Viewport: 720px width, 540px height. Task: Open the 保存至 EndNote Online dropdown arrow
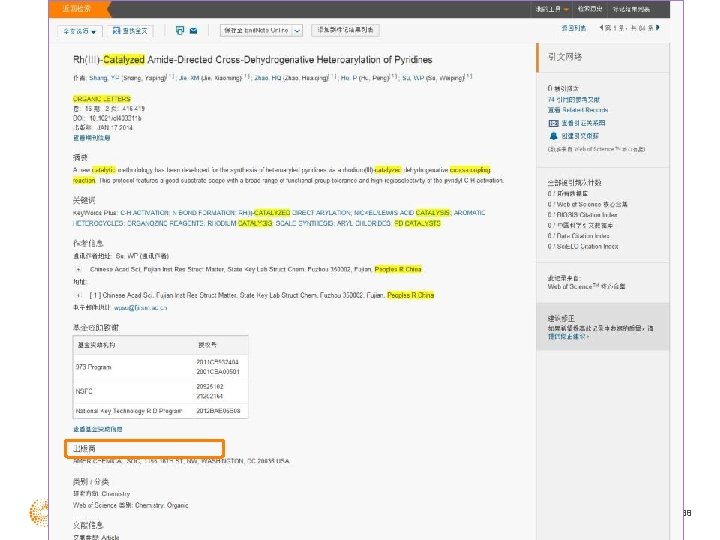coord(298,31)
